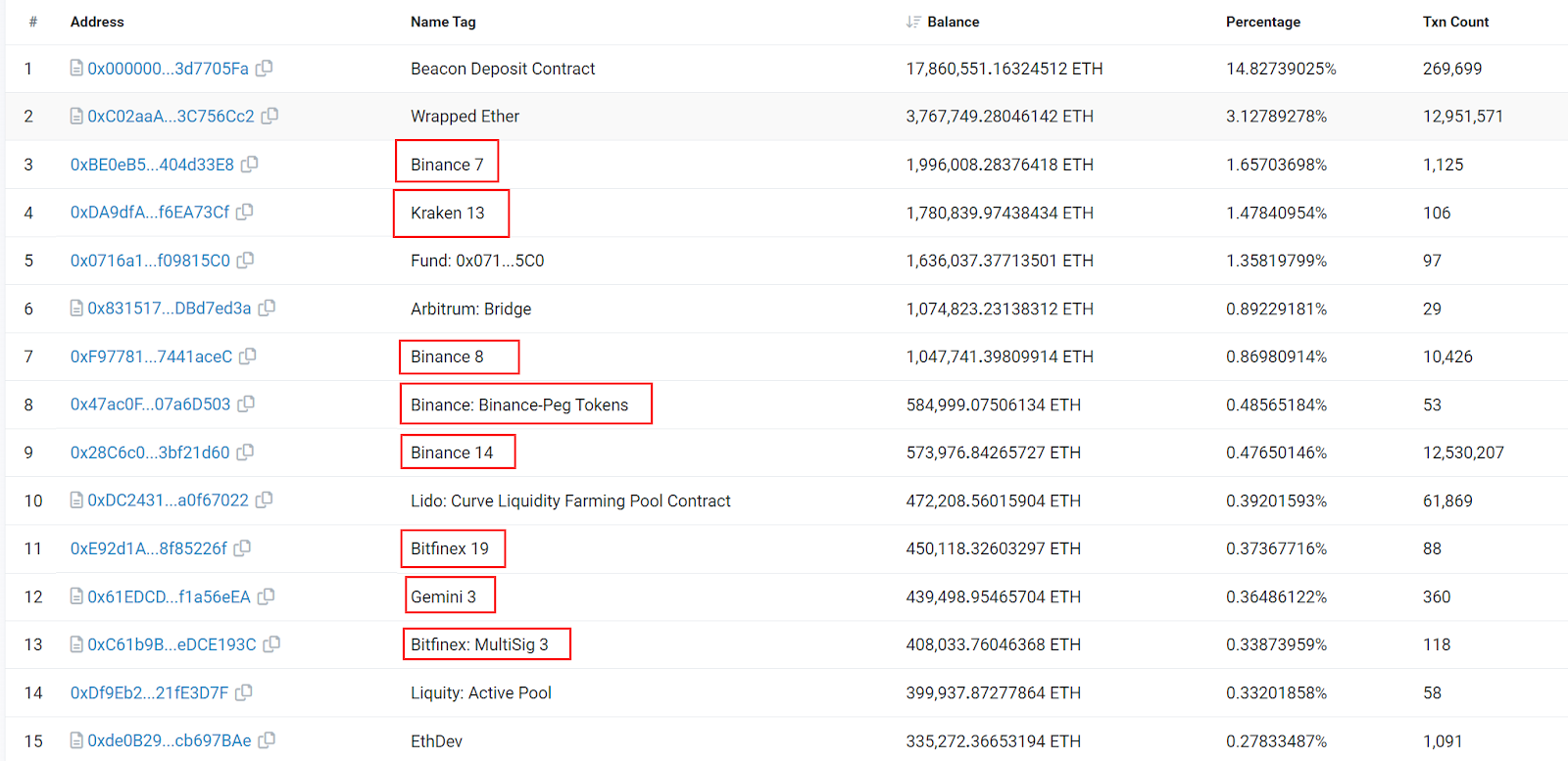Open address 0x47ac0F...07a6D503 Binance-Peg Tokens
This screenshot has width=1568, height=761.
coord(150,404)
